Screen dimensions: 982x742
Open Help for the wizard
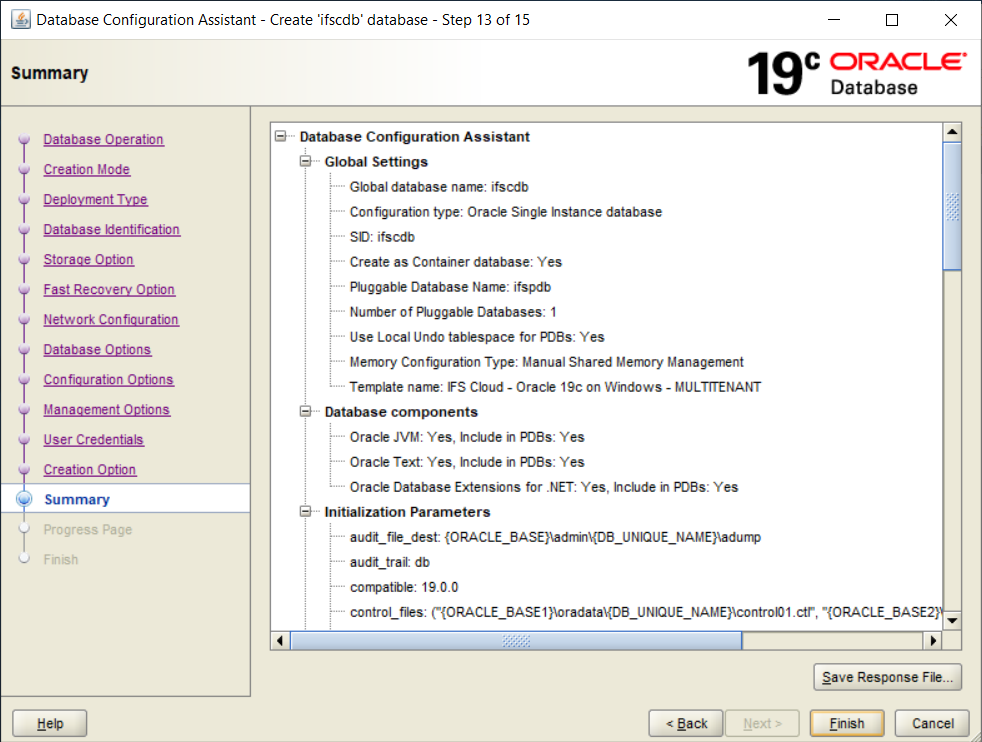50,723
